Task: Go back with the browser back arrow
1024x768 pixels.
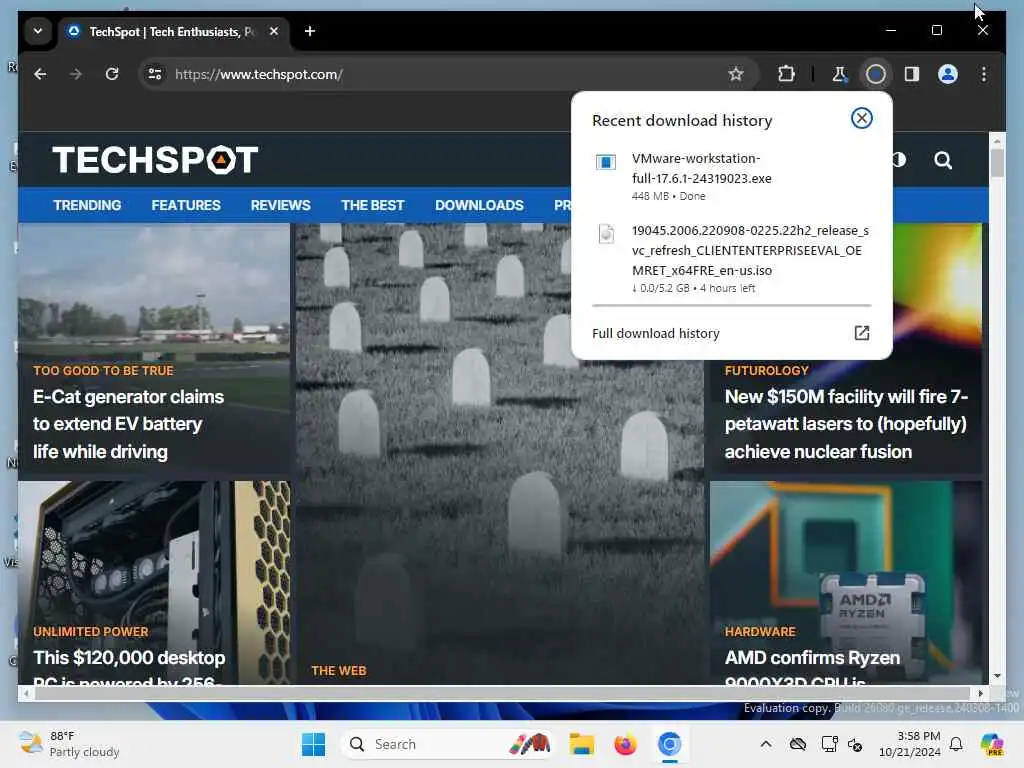Action: click(x=40, y=74)
